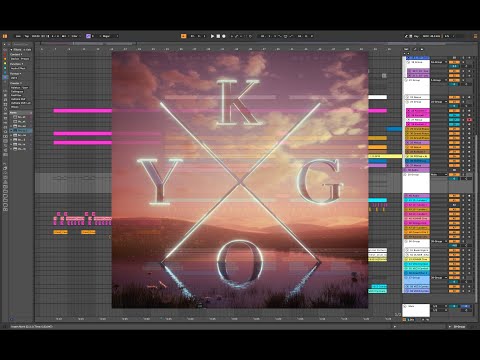Click the Tap tempo button
The width and height of the screenshot is (480, 360).
[27, 36]
